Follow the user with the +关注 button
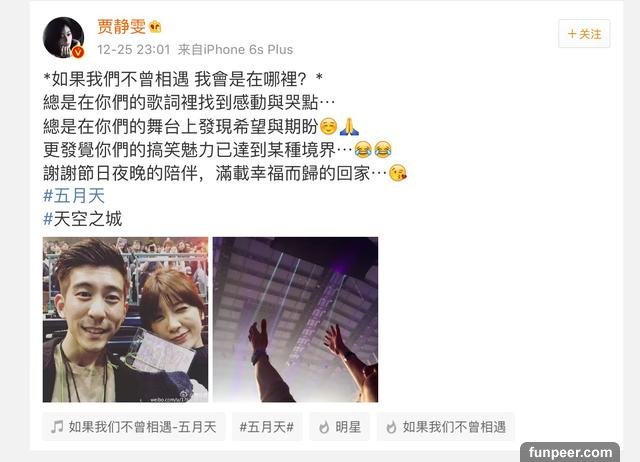The height and width of the screenshot is (462, 640). (584, 34)
